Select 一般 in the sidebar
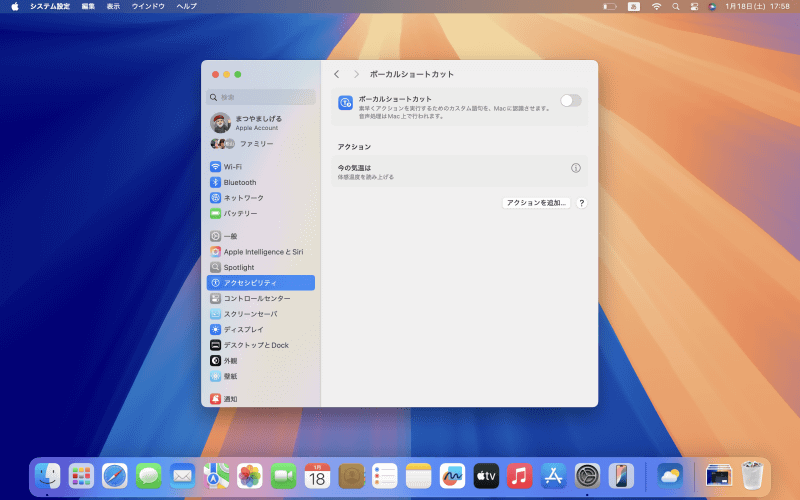Image resolution: width=800 pixels, height=500 pixels. click(x=261, y=236)
